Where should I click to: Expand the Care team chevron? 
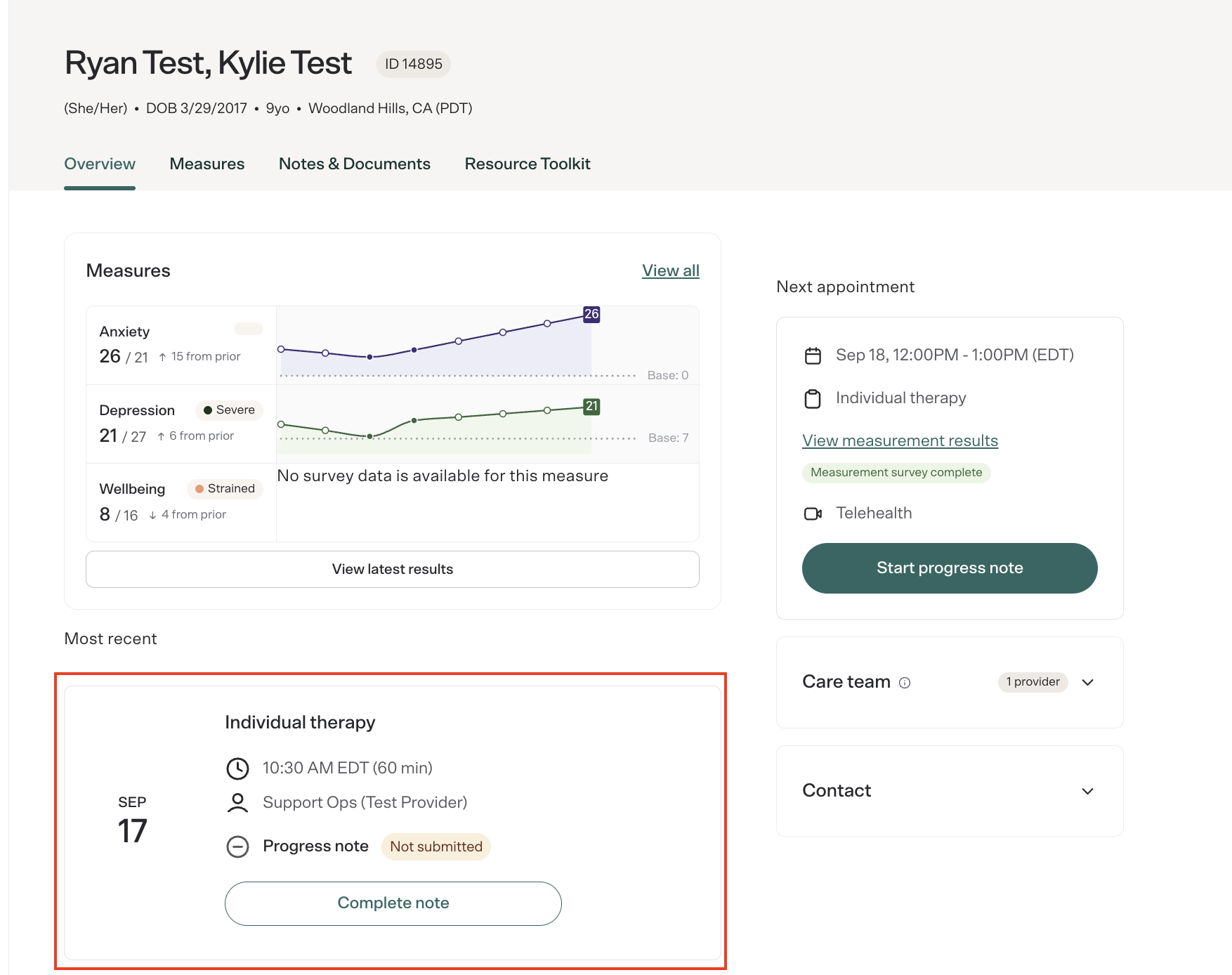click(1087, 682)
